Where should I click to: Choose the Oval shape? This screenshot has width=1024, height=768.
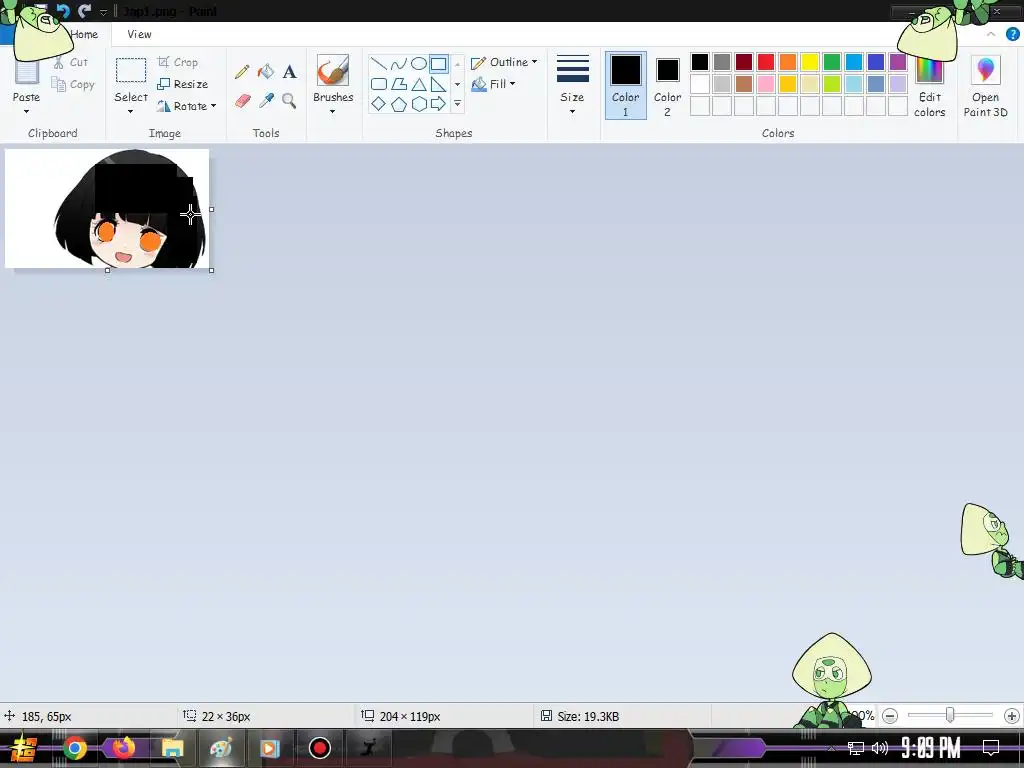pos(419,63)
